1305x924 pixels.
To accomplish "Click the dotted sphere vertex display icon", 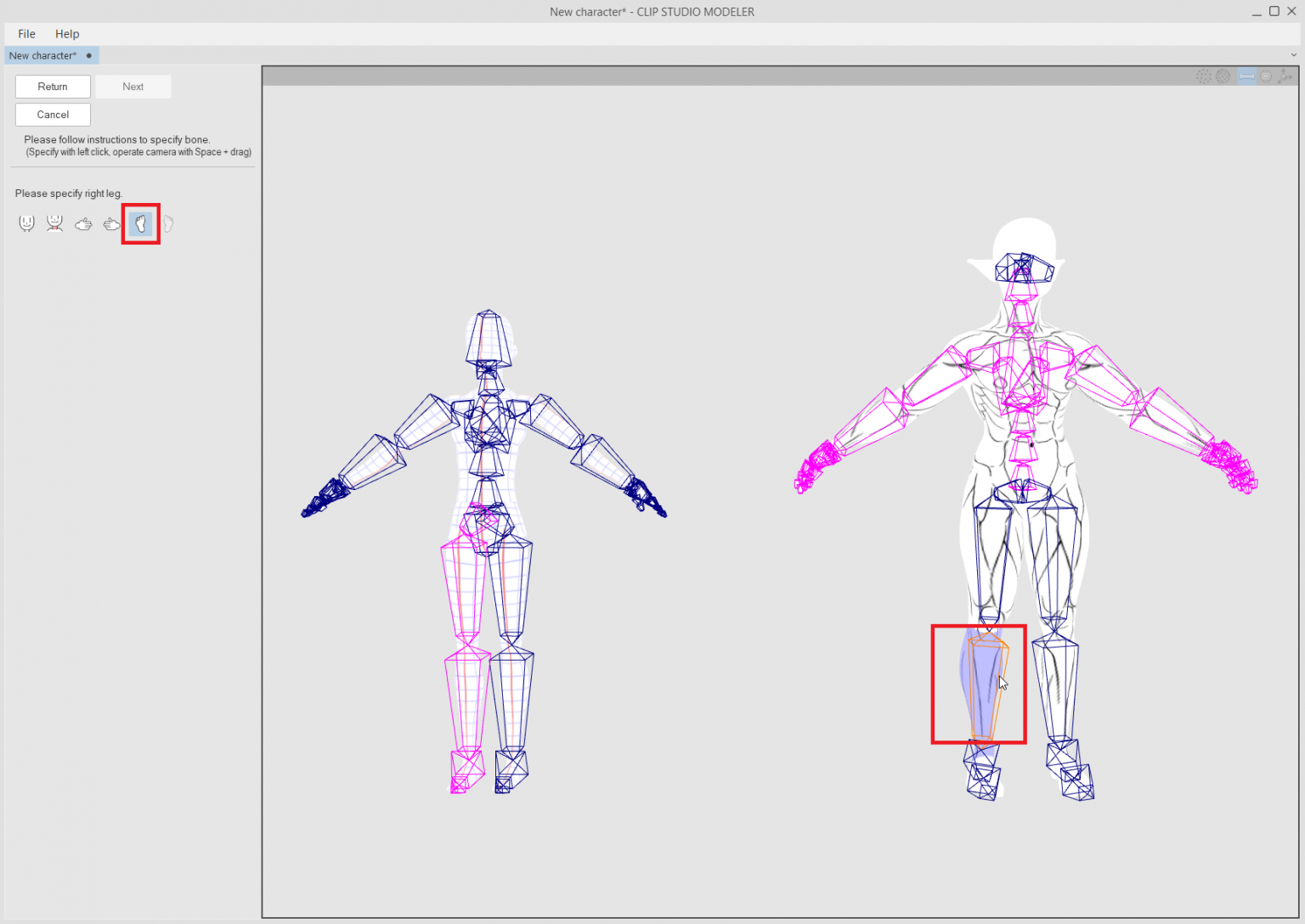I will point(1204,76).
